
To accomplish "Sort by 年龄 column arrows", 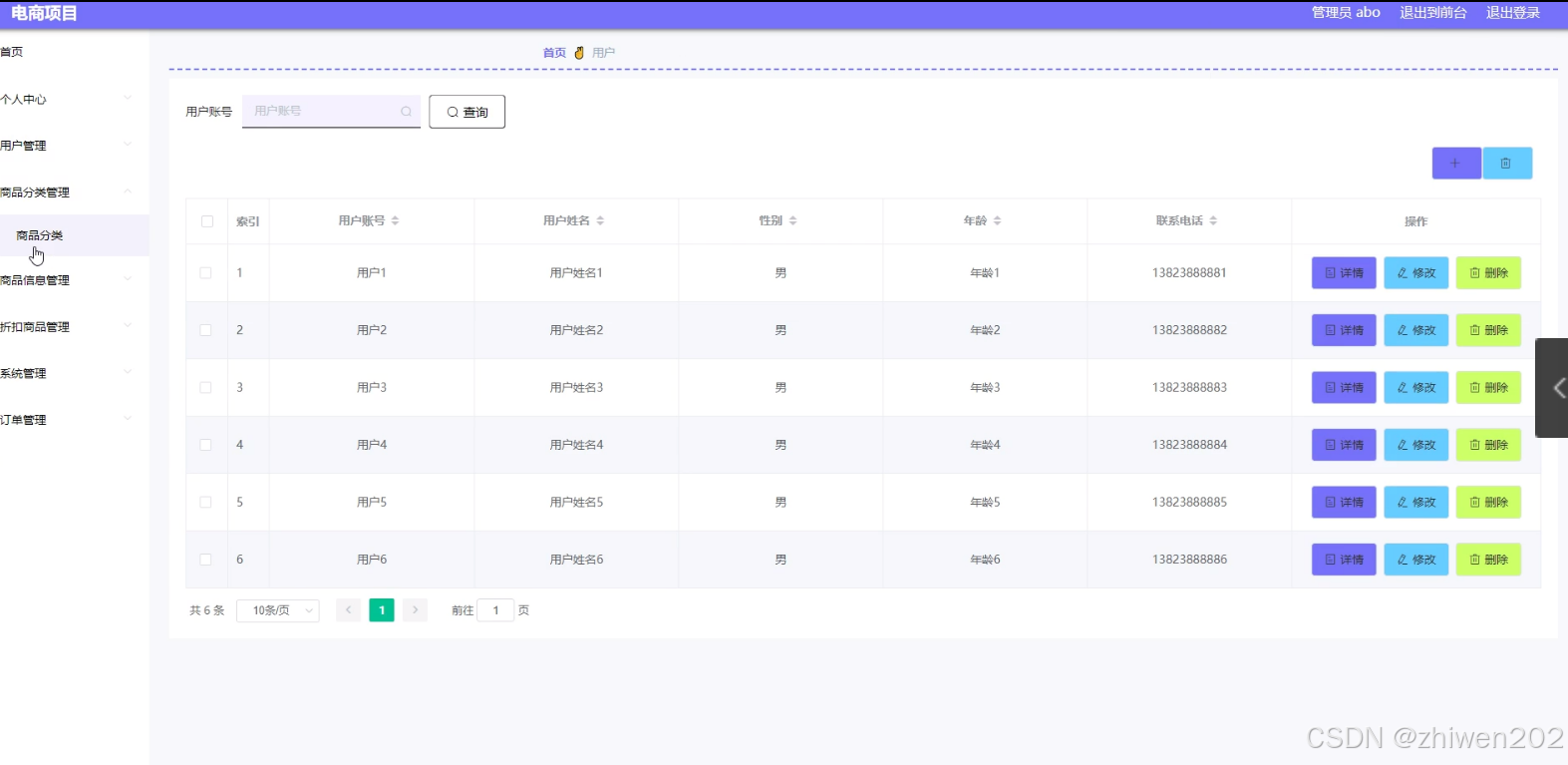I will coord(997,221).
